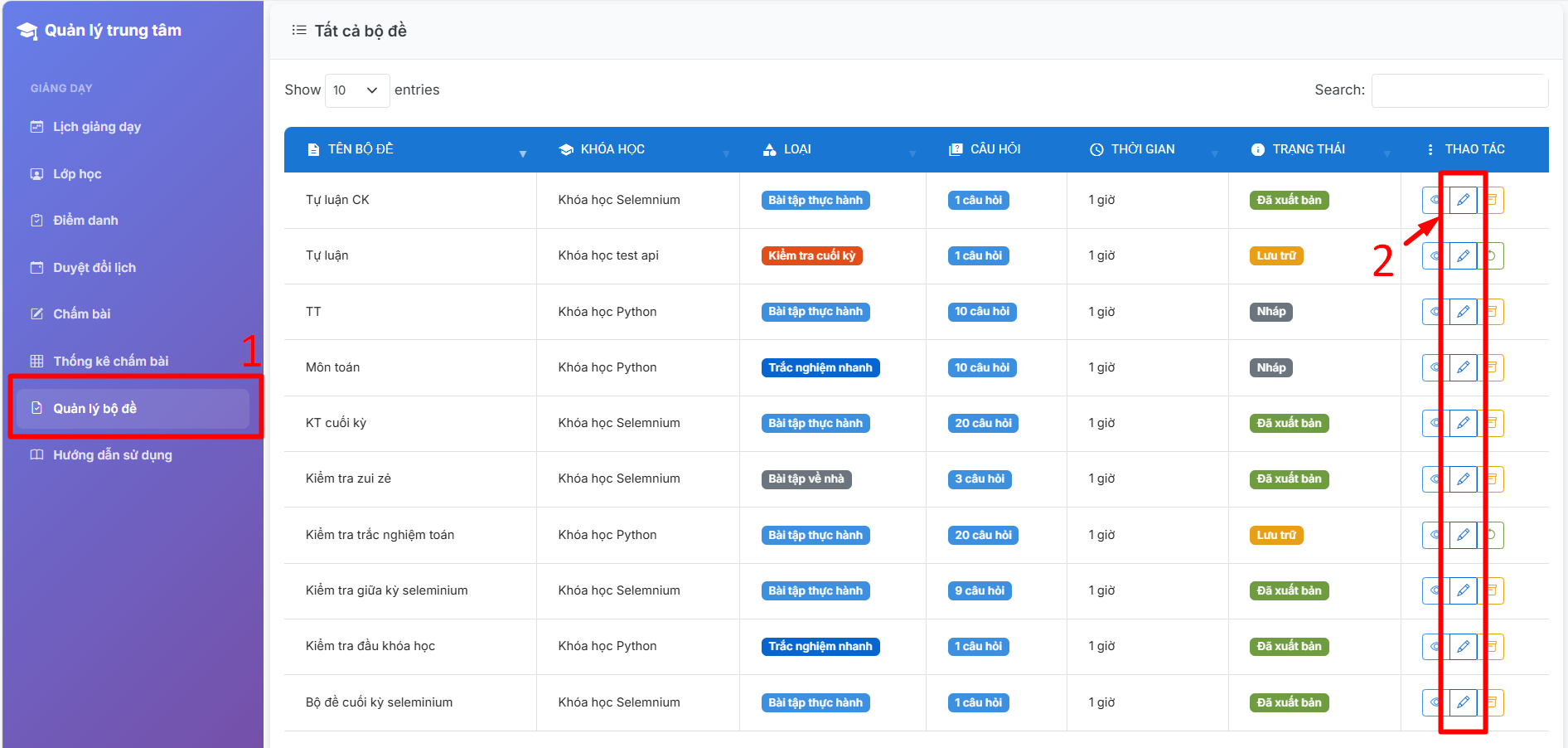Select Quản lý bộ đề in the sidebar

pos(95,409)
